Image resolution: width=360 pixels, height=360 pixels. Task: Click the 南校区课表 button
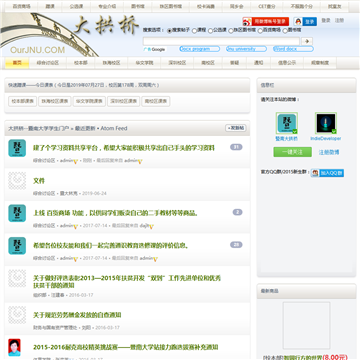(156, 101)
